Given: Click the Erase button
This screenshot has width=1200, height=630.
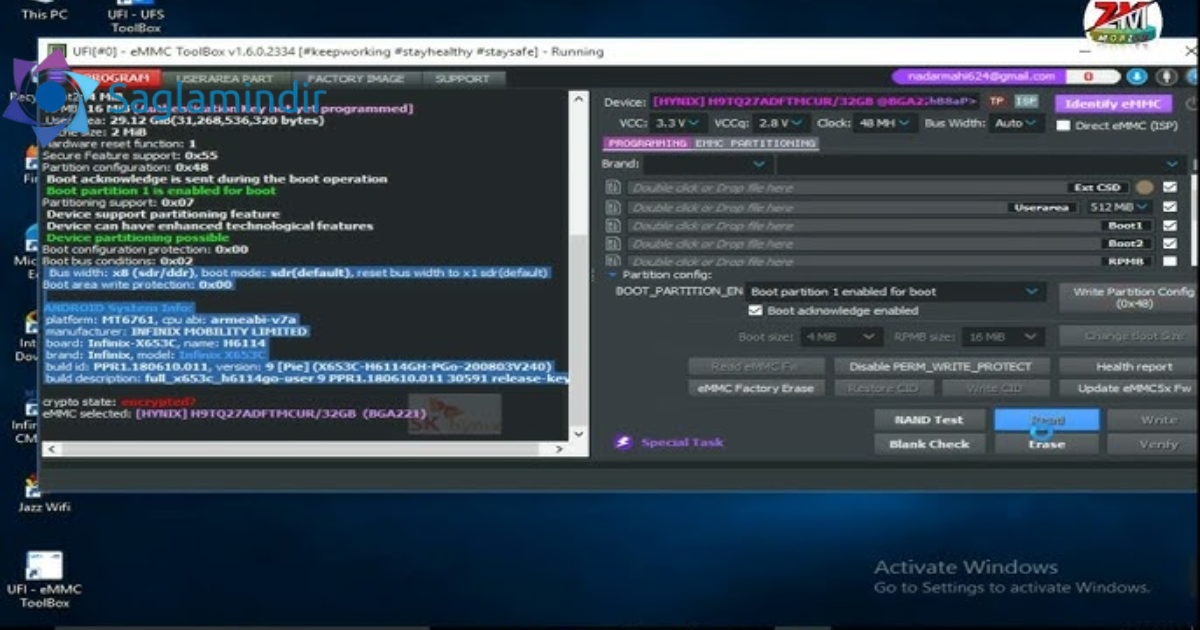Looking at the screenshot, I should tap(1046, 444).
